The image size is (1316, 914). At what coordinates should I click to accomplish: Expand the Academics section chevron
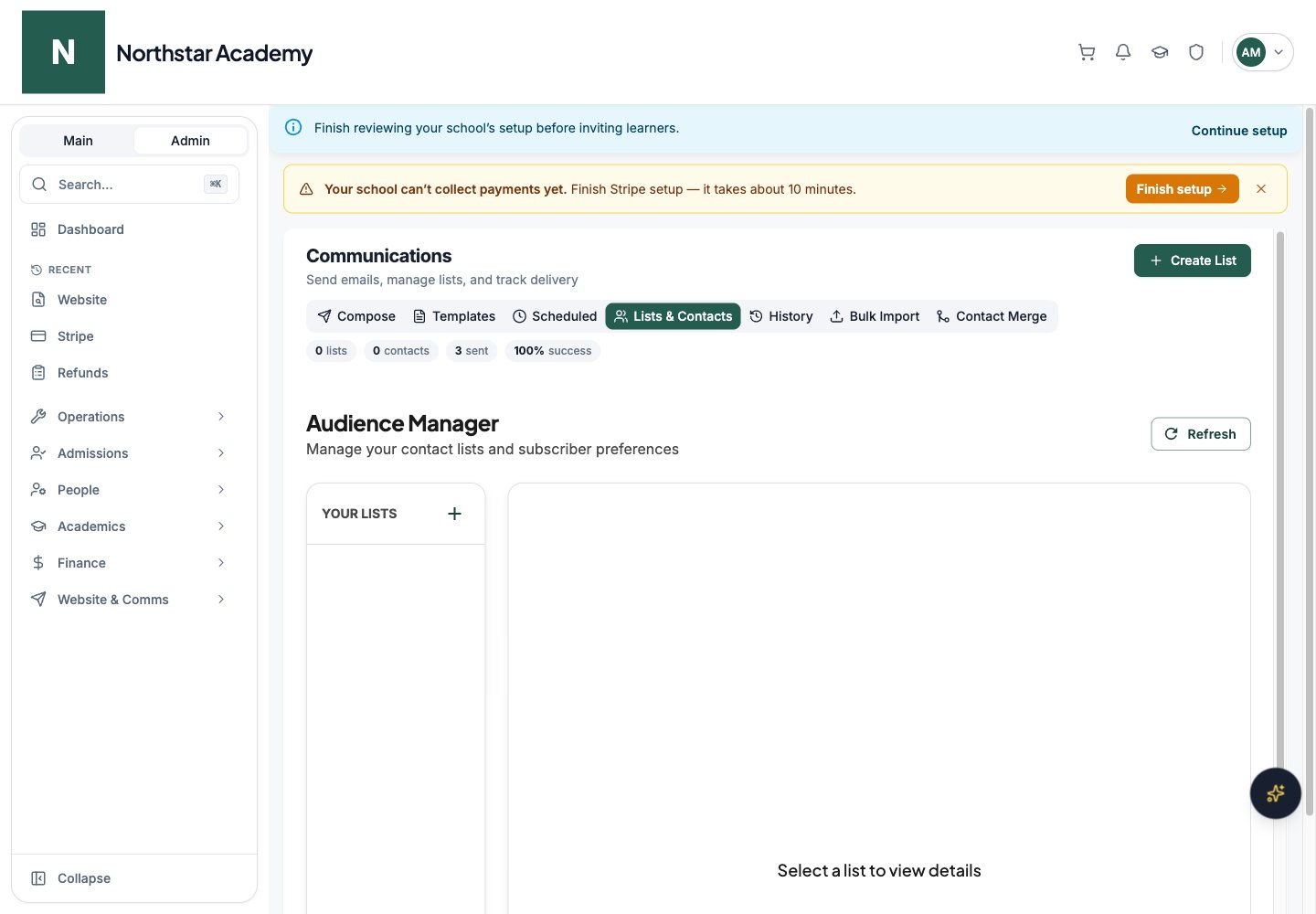pyautogui.click(x=221, y=526)
